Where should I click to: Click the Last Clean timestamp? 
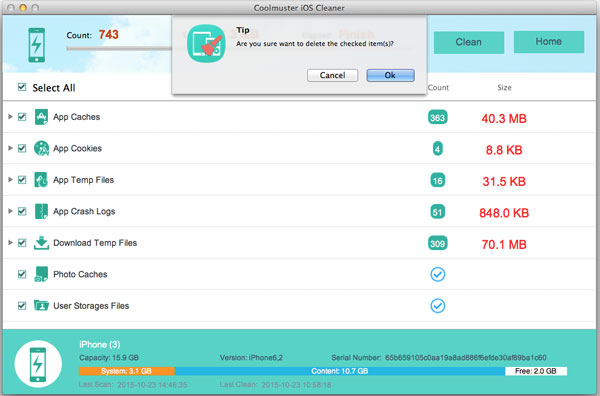point(296,385)
